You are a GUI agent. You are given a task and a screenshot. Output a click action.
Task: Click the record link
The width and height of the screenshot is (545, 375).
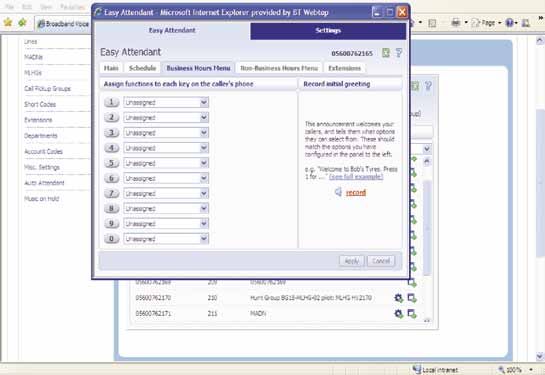pos(356,192)
